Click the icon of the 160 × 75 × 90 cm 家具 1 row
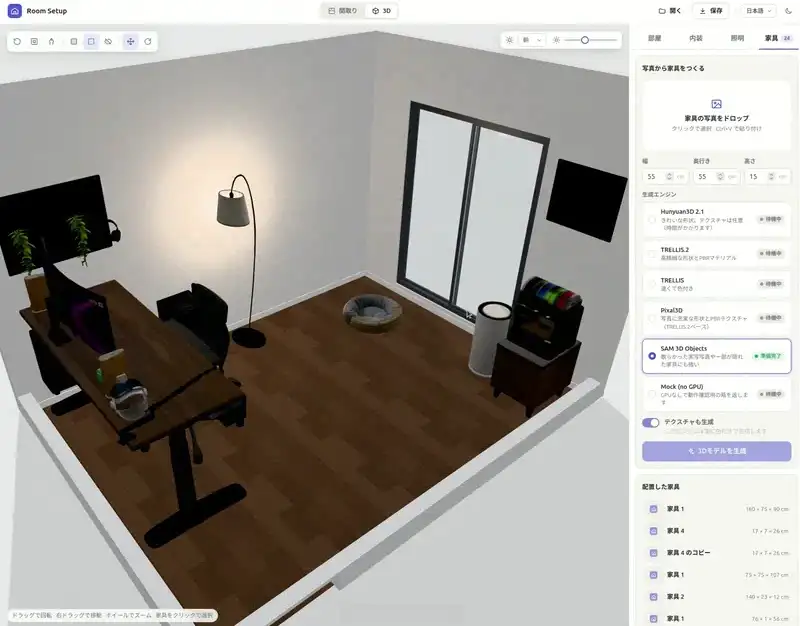 [653, 509]
